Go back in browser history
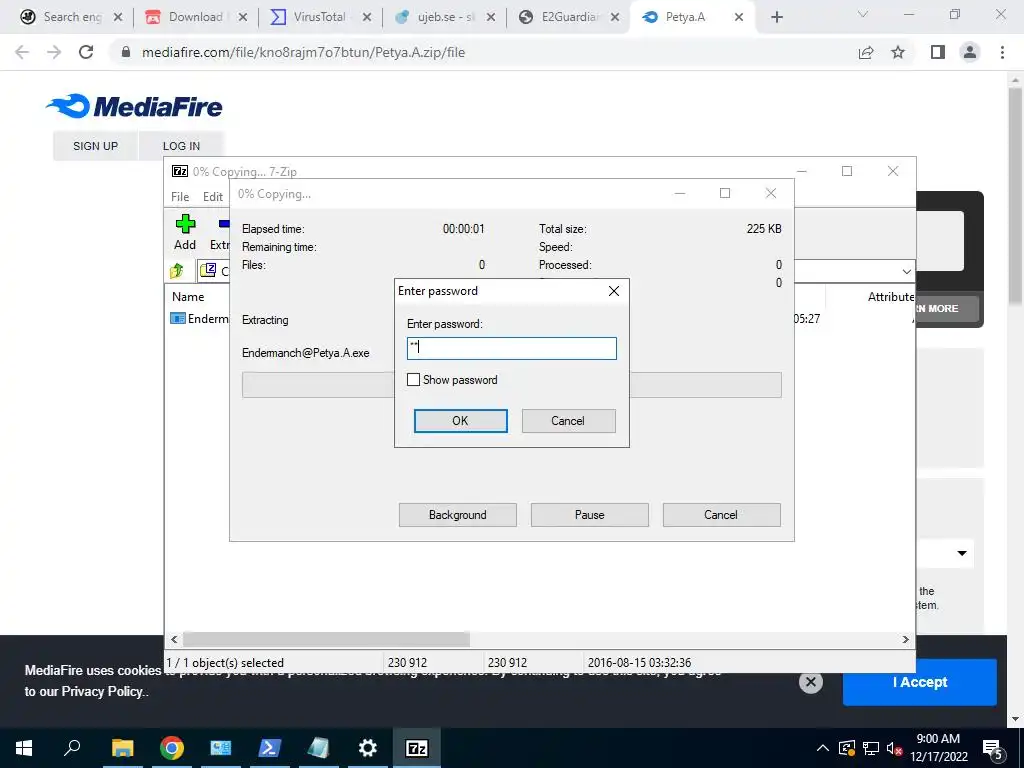The height and width of the screenshot is (768, 1024). click(x=22, y=52)
